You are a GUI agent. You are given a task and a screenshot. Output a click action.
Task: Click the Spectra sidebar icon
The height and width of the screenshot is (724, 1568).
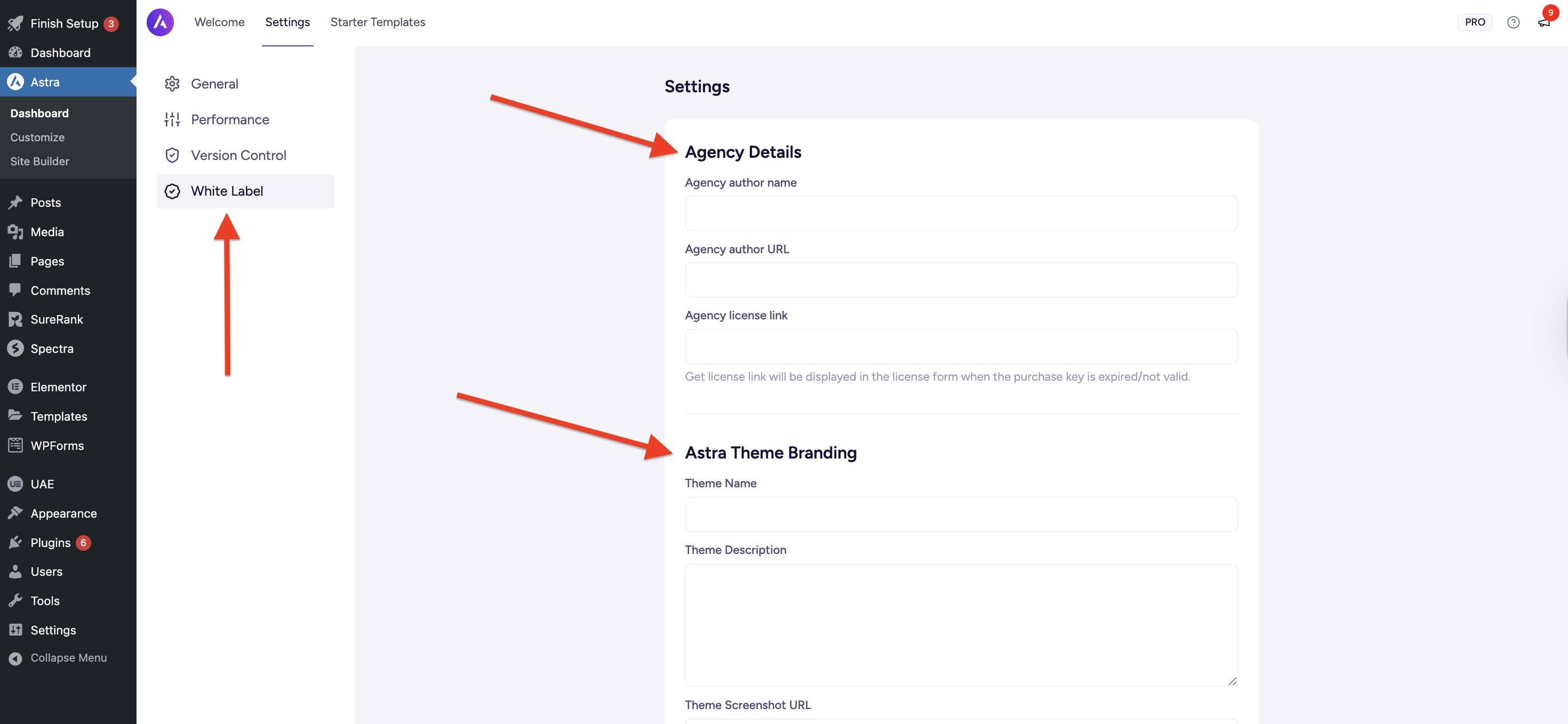[15, 349]
